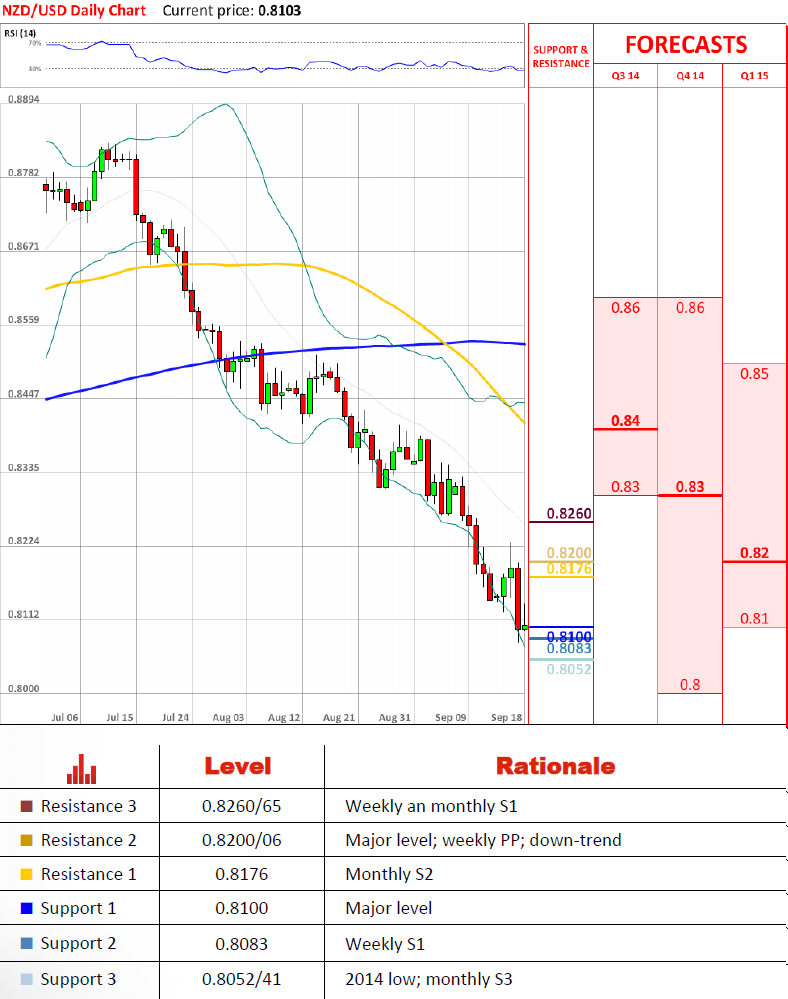This screenshot has width=788, height=999.
Task: Click the 0.8260/65 level cell
Action: [241, 807]
